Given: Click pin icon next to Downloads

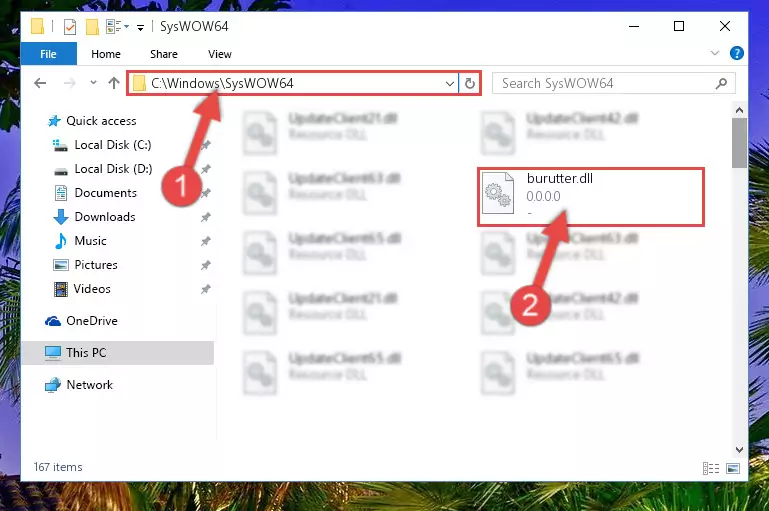Looking at the screenshot, I should (x=205, y=217).
